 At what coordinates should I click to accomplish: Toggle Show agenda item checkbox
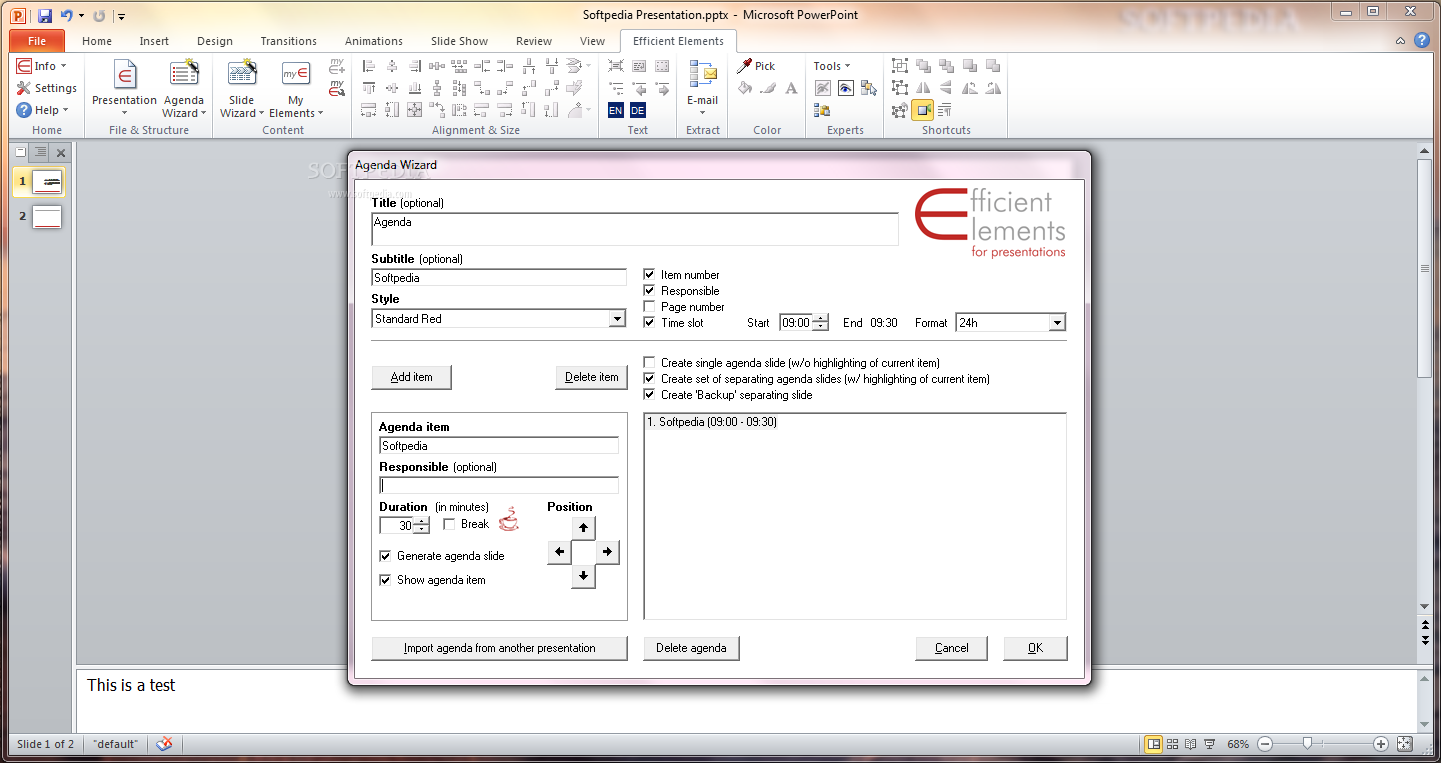tap(386, 580)
